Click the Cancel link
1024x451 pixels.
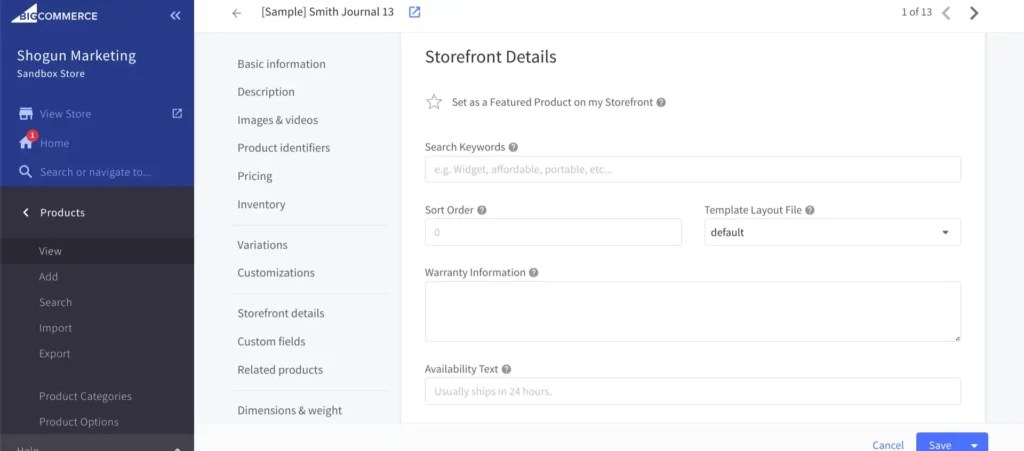click(888, 445)
